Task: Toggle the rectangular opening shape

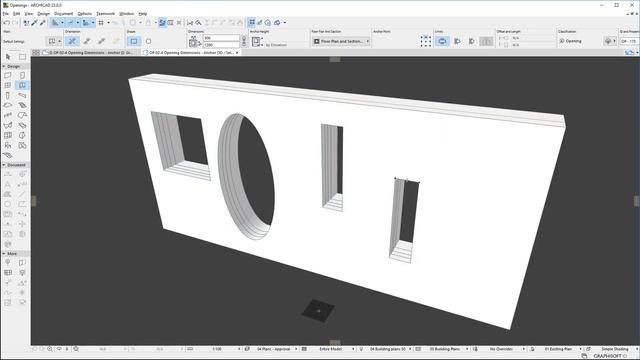Action: tap(134, 41)
